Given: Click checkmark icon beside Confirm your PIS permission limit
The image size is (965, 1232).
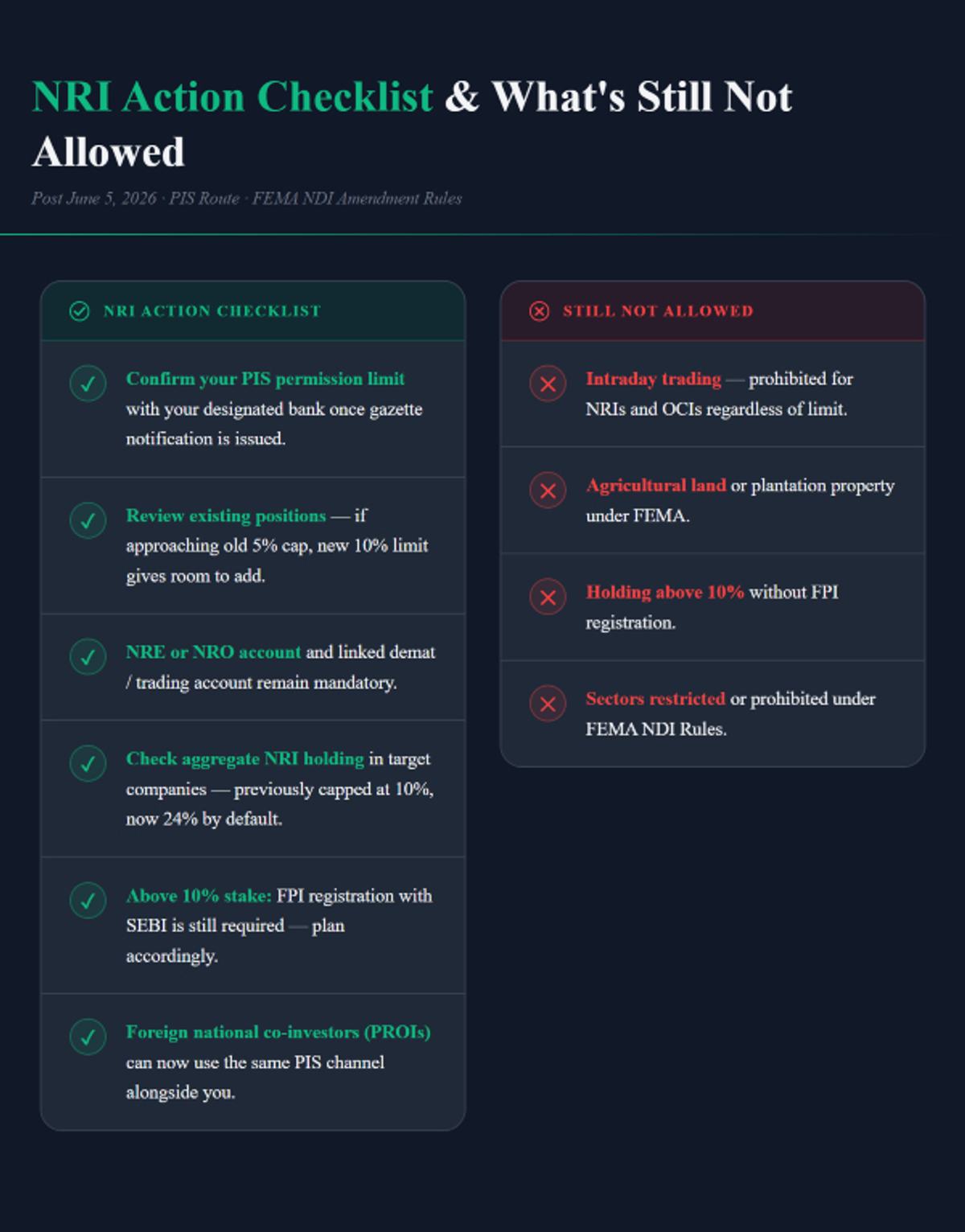Looking at the screenshot, I should [x=88, y=384].
